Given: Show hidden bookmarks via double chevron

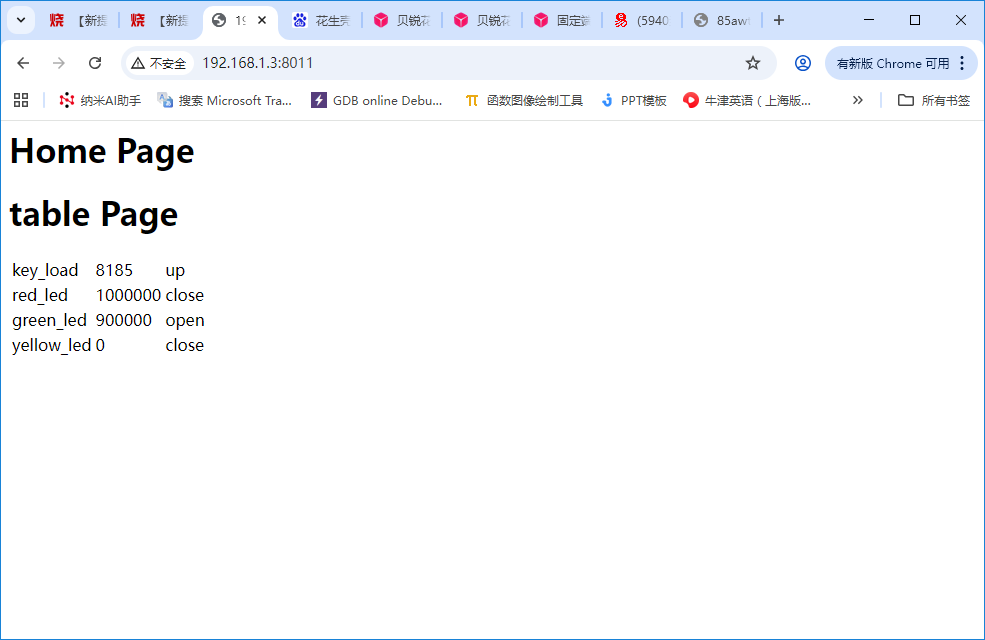Looking at the screenshot, I should click(x=857, y=100).
